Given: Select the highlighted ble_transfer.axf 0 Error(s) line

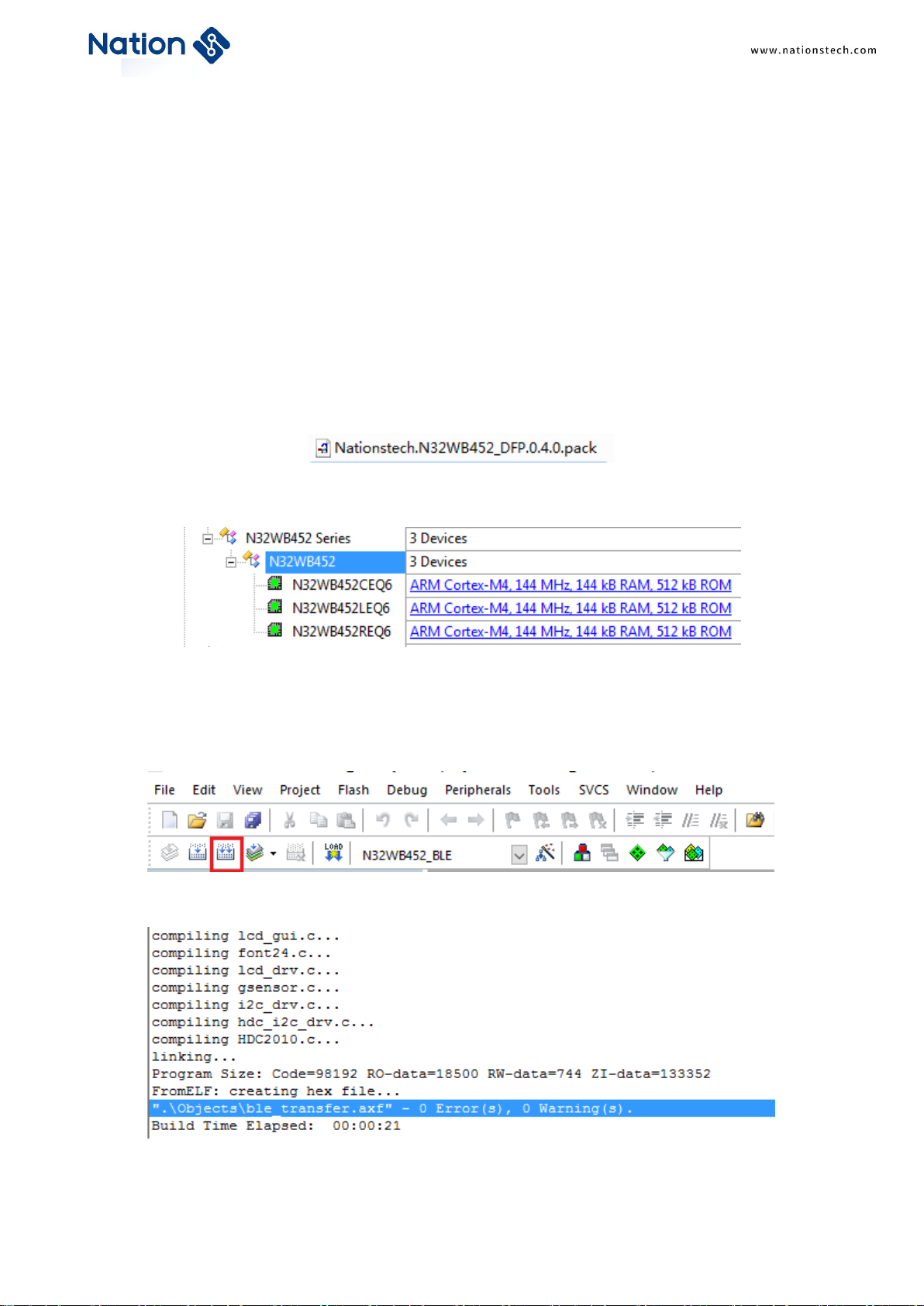Looking at the screenshot, I should click(462, 1108).
